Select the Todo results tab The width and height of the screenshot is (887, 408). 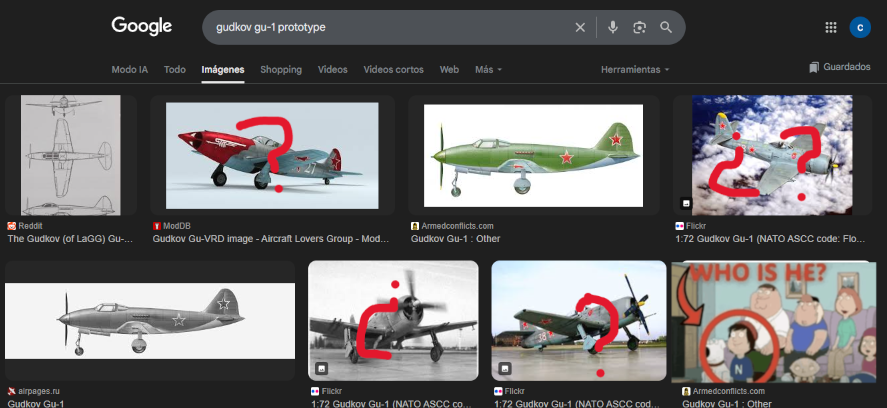pos(175,70)
